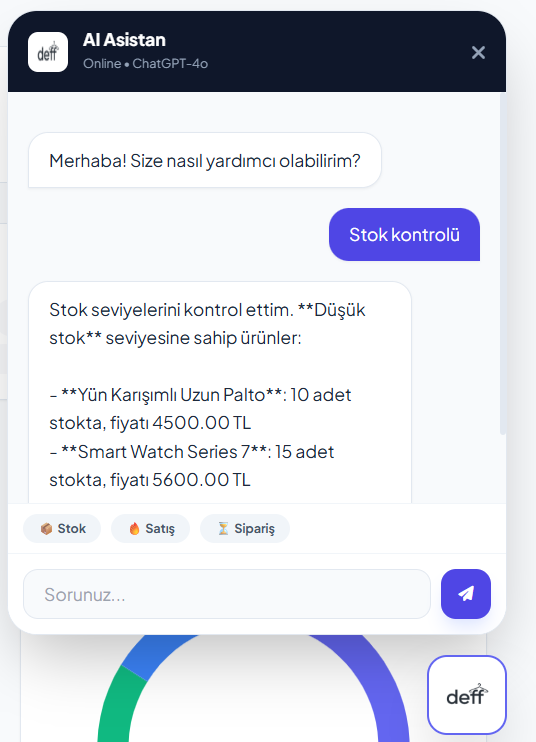Focus the Sorunuz message input field

(x=227, y=594)
